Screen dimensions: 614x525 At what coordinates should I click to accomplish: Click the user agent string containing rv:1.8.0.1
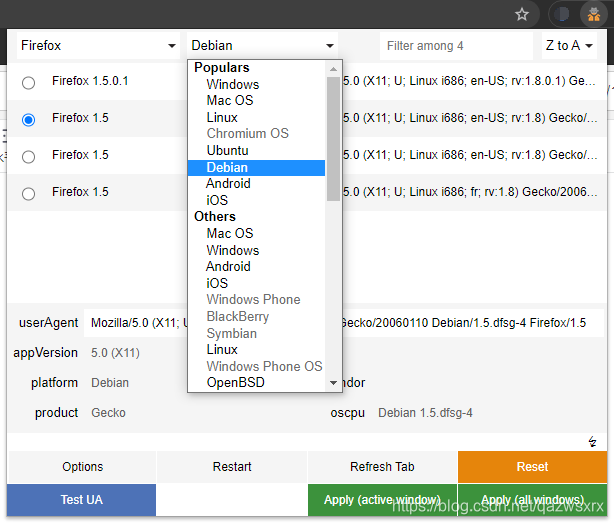tap(469, 81)
